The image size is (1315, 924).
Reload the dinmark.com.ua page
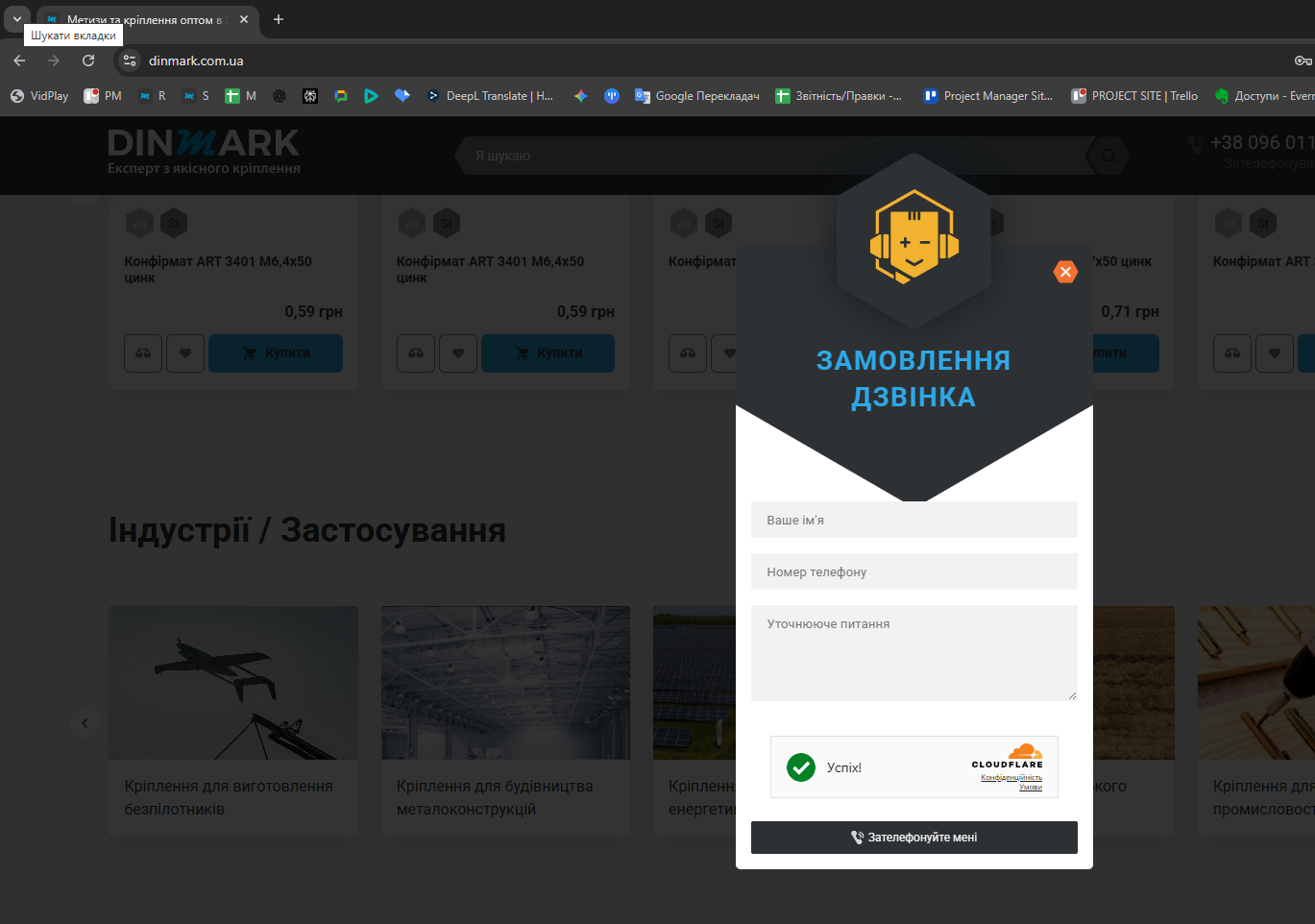88,61
